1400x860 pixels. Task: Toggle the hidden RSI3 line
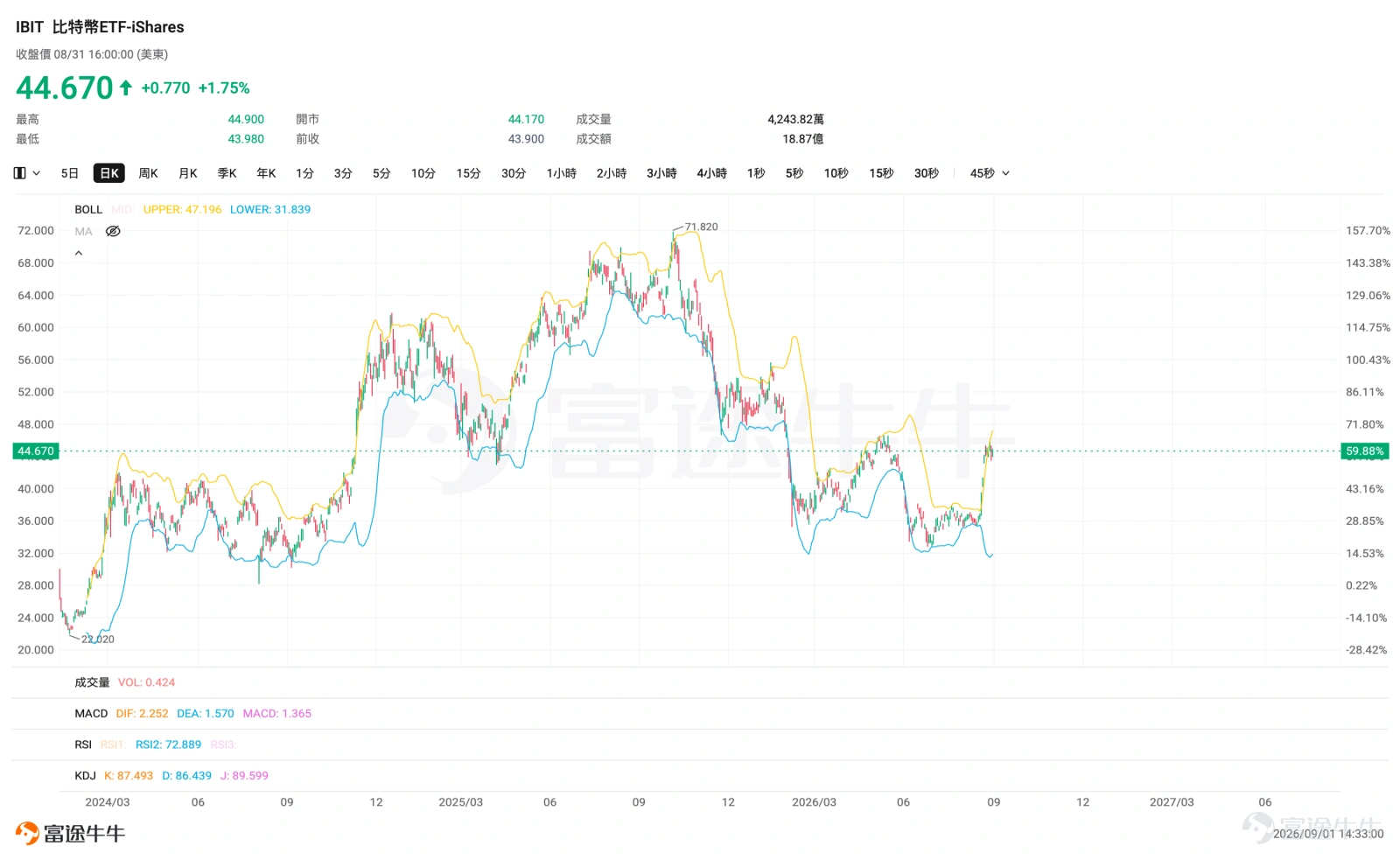[x=224, y=745]
